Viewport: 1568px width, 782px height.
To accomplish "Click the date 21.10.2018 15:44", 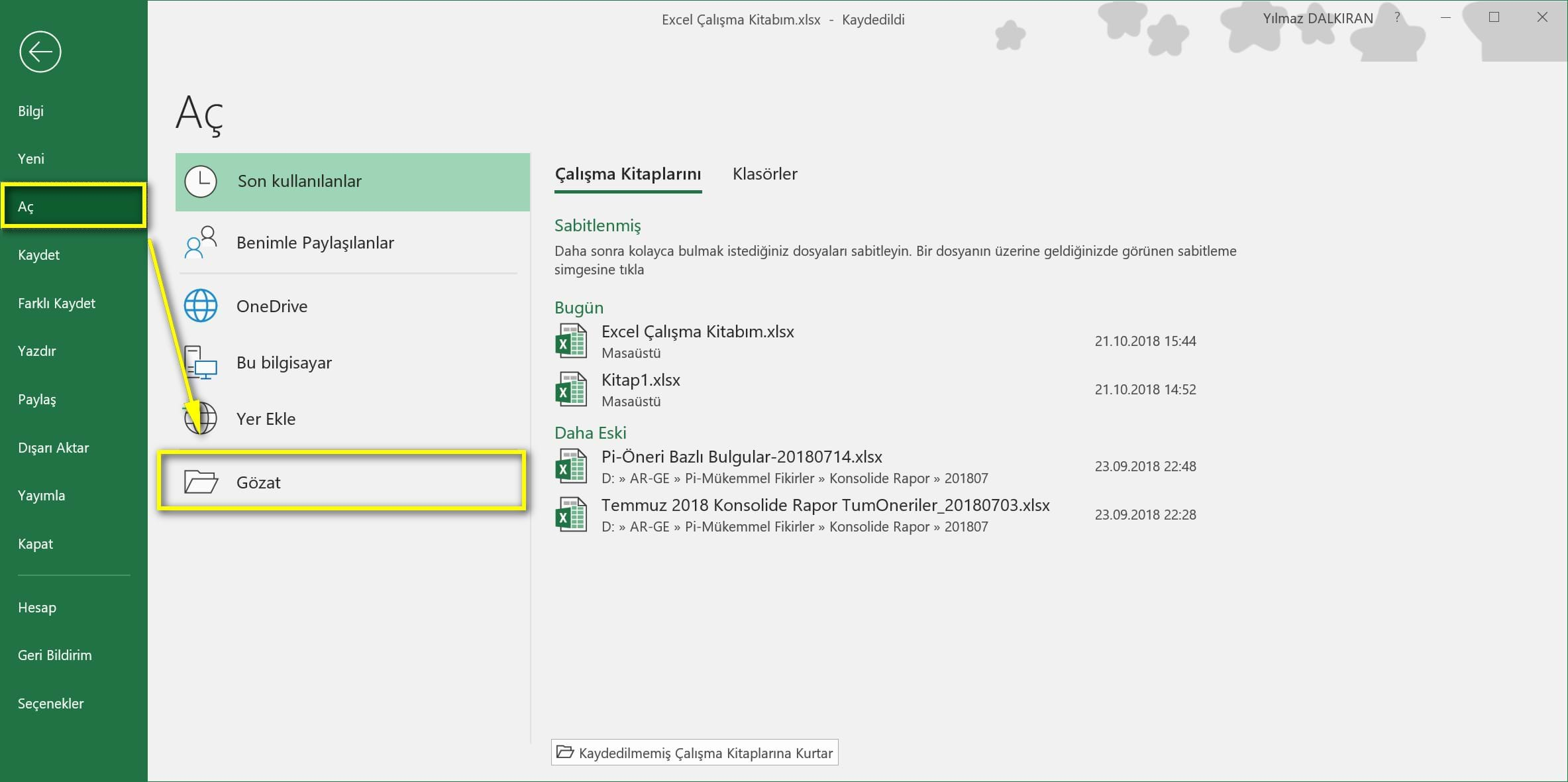I will tap(1145, 341).
